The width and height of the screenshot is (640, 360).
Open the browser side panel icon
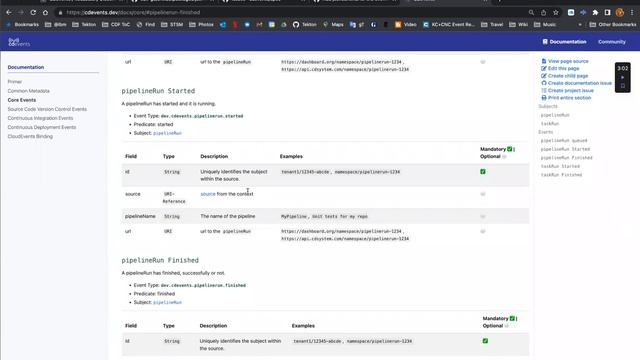(x=607, y=13)
